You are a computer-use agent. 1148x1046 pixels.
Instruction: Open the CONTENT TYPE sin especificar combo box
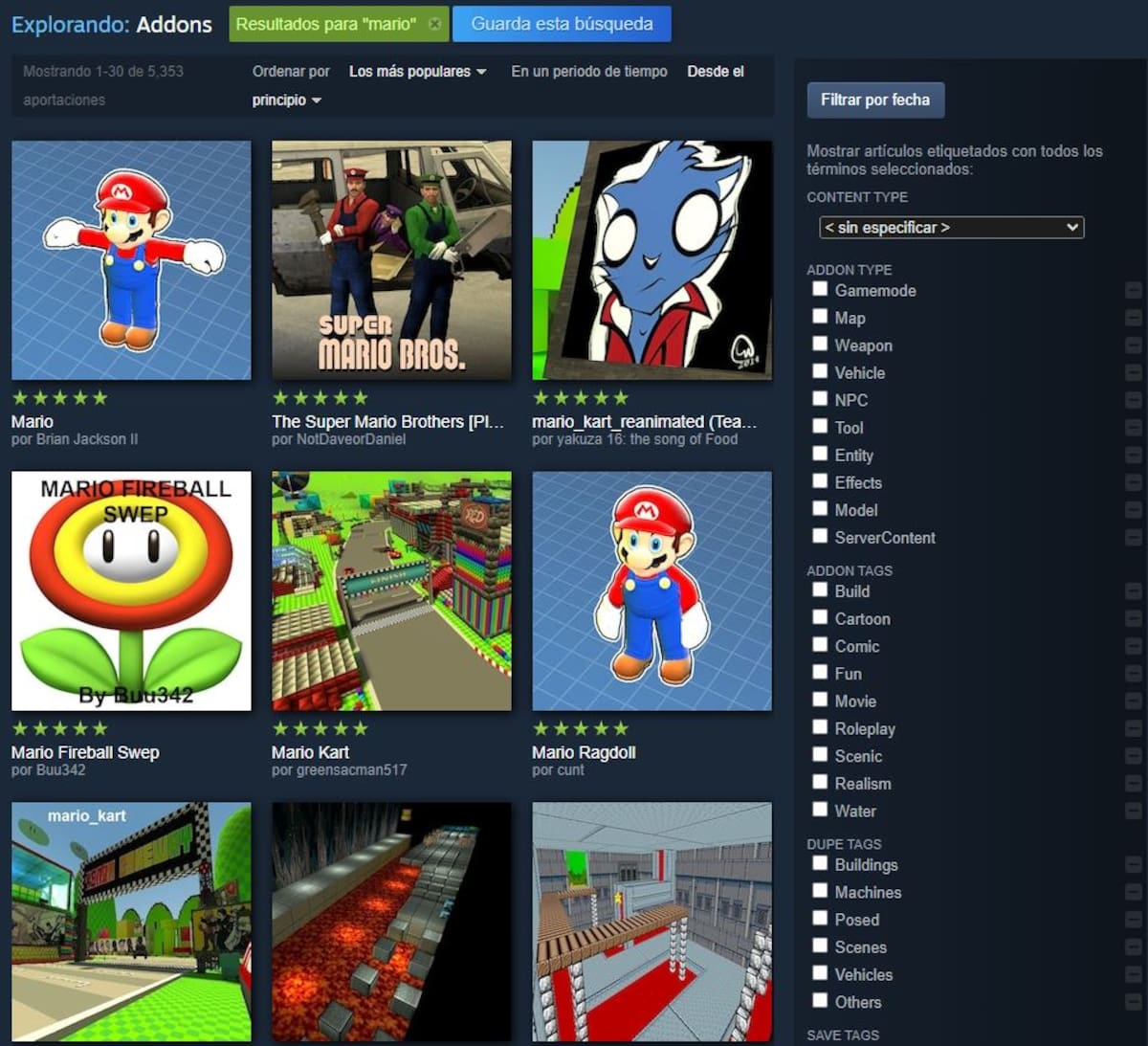click(x=952, y=228)
